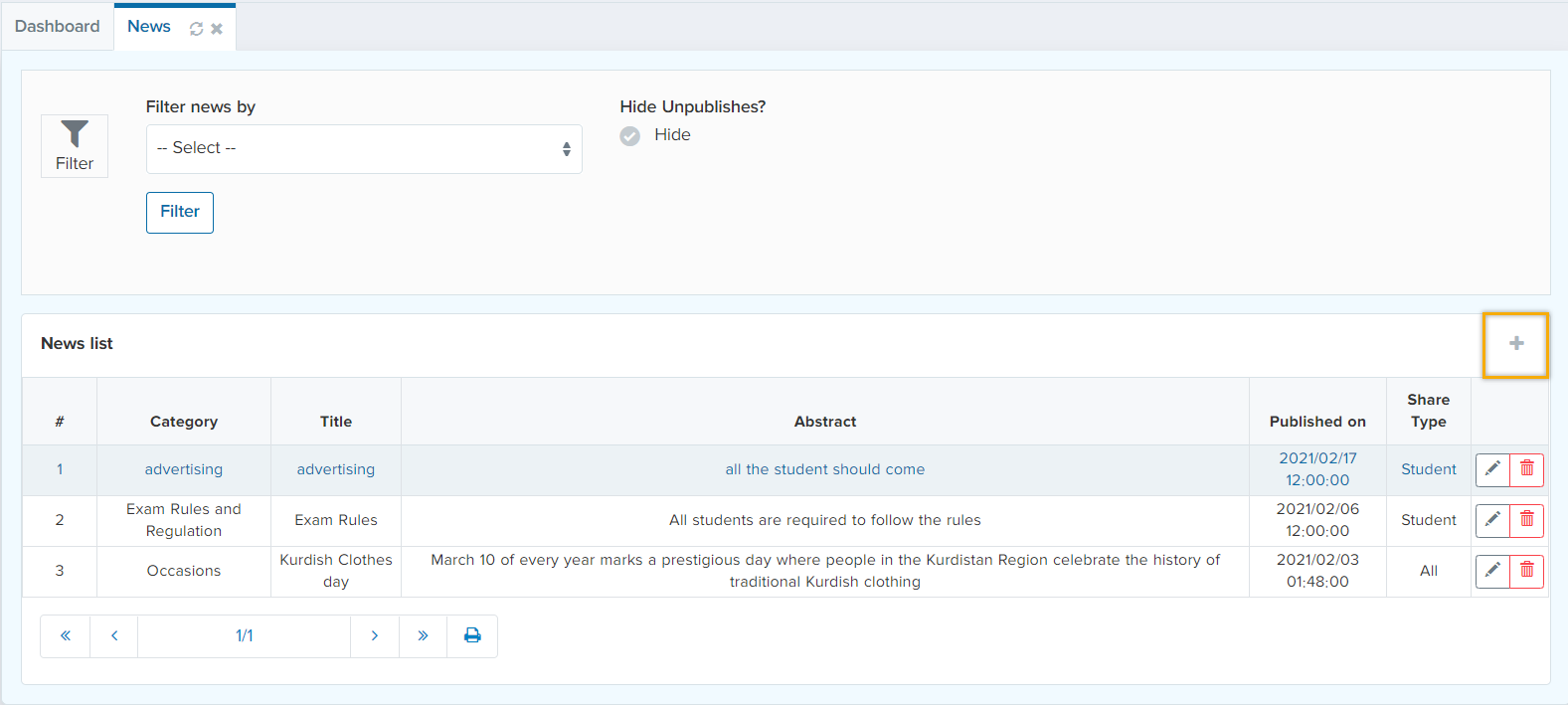The width and height of the screenshot is (1568, 705).
Task: Toggle the Hide unpublished checkbox
Action: pyautogui.click(x=630, y=136)
